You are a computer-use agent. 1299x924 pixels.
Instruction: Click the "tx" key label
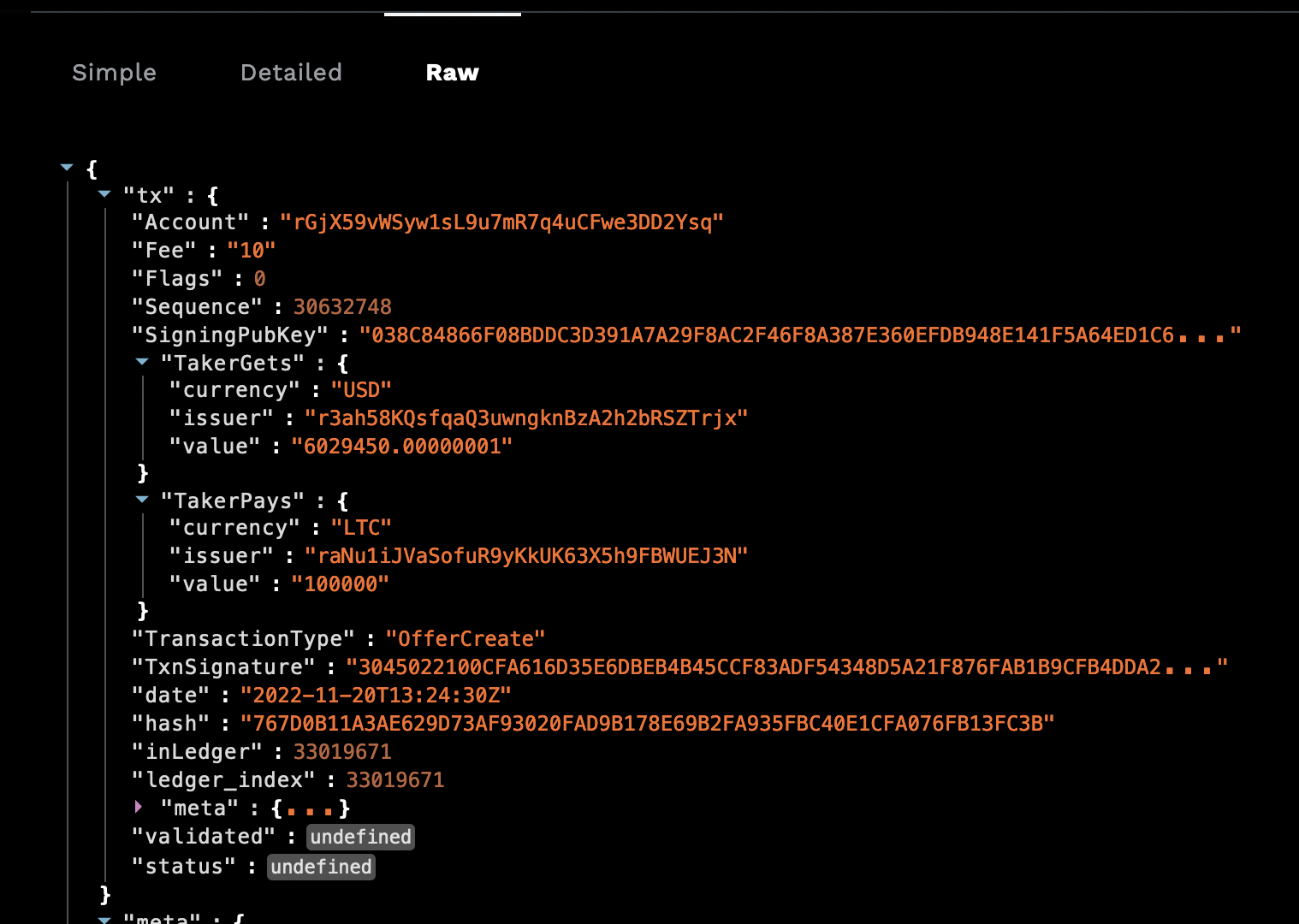[x=149, y=196]
